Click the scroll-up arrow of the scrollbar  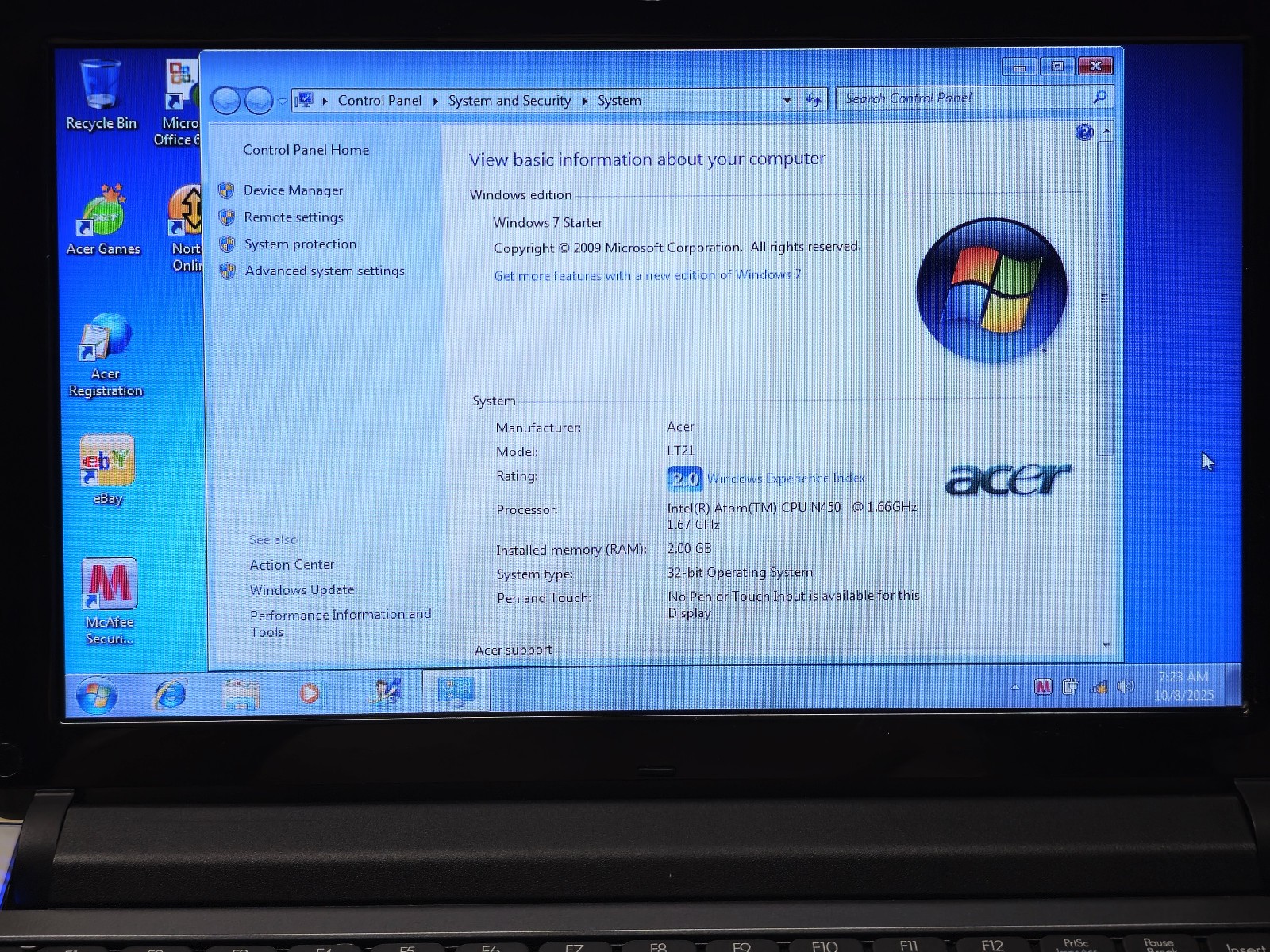tap(1106, 131)
